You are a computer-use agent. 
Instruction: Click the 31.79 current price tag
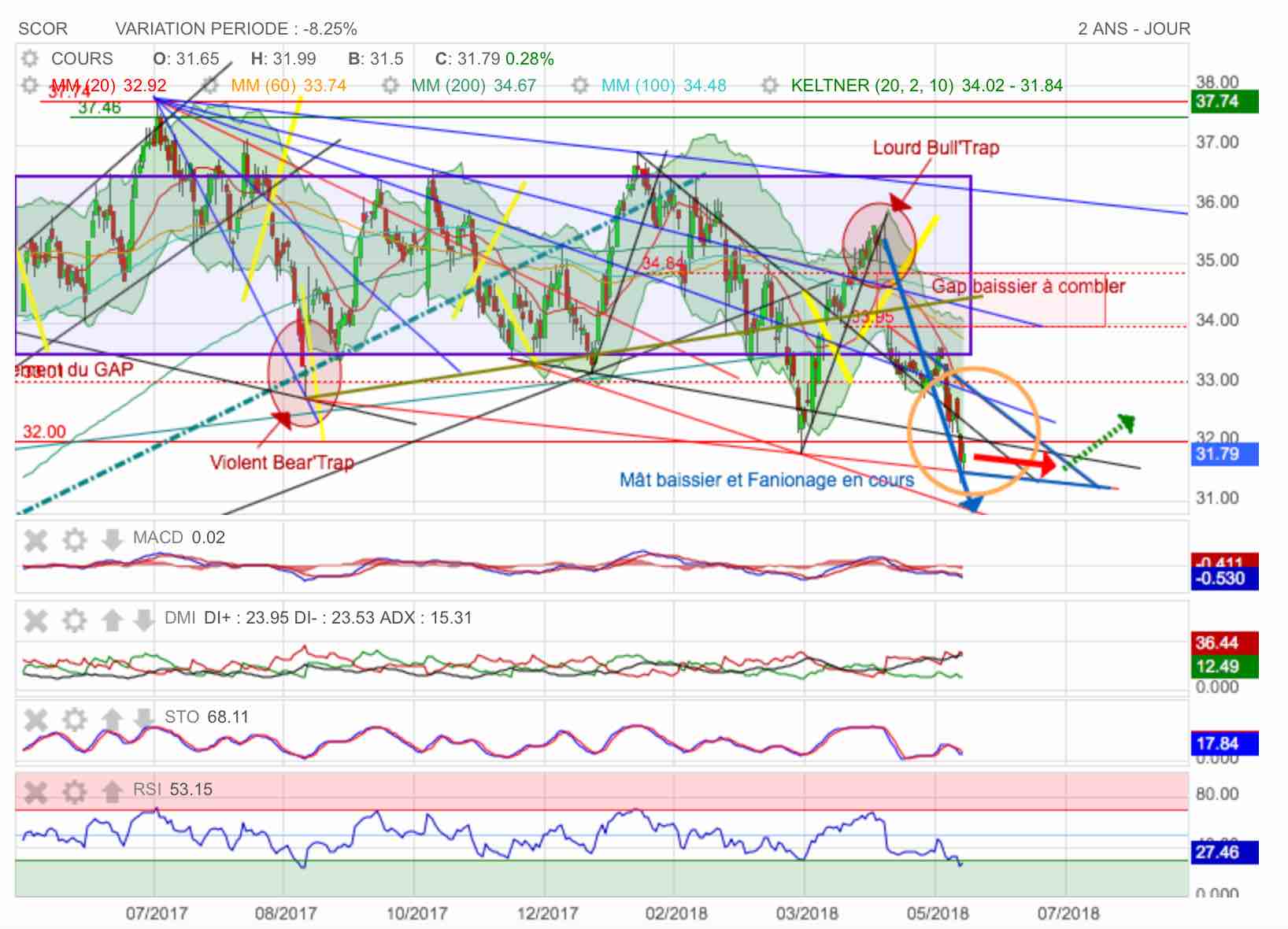tap(1224, 454)
